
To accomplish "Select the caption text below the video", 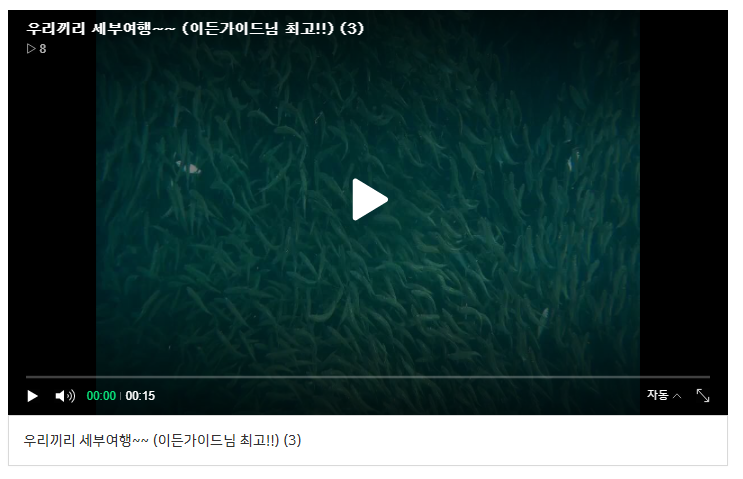I will (x=163, y=440).
